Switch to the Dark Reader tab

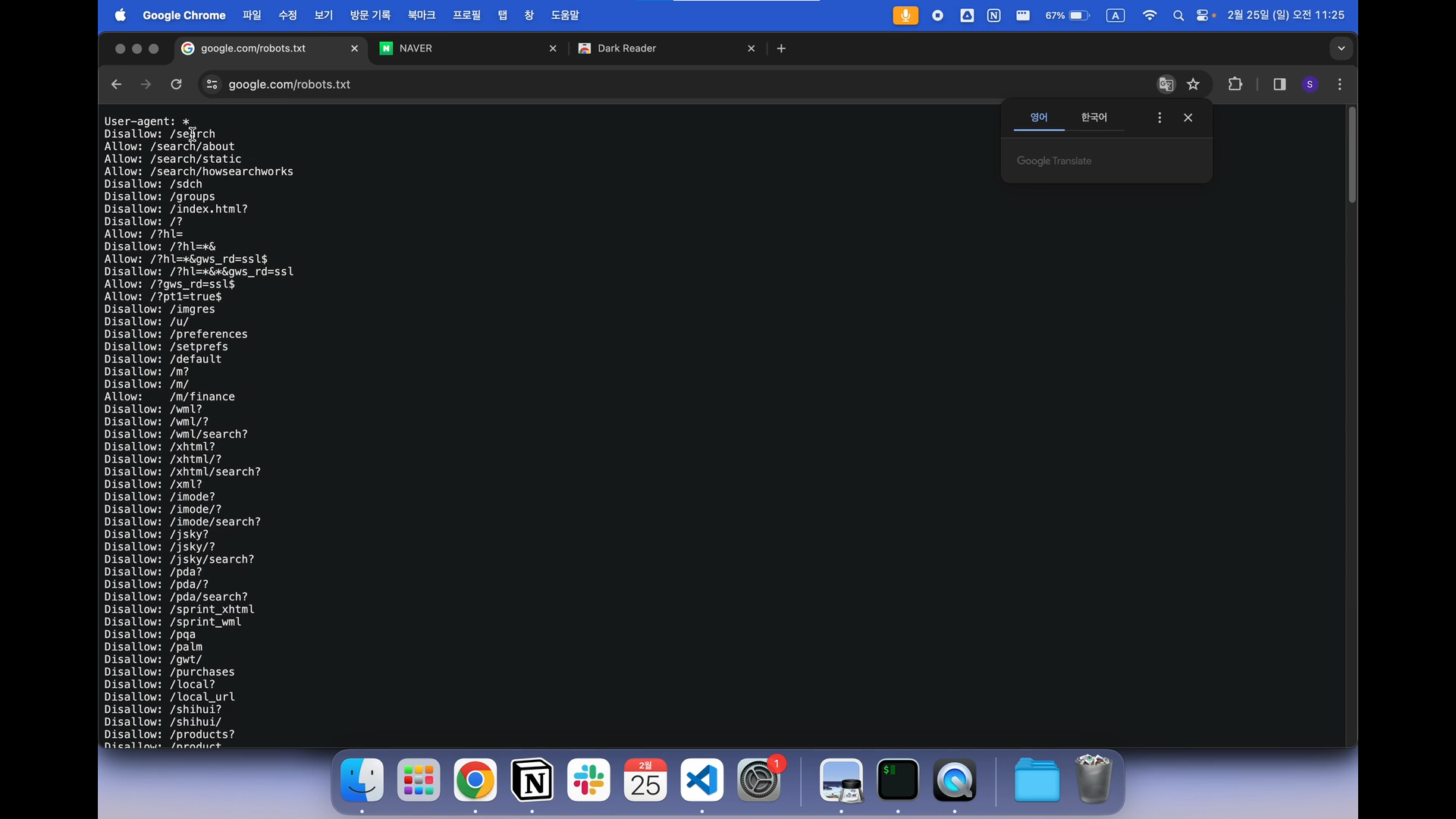click(660, 48)
